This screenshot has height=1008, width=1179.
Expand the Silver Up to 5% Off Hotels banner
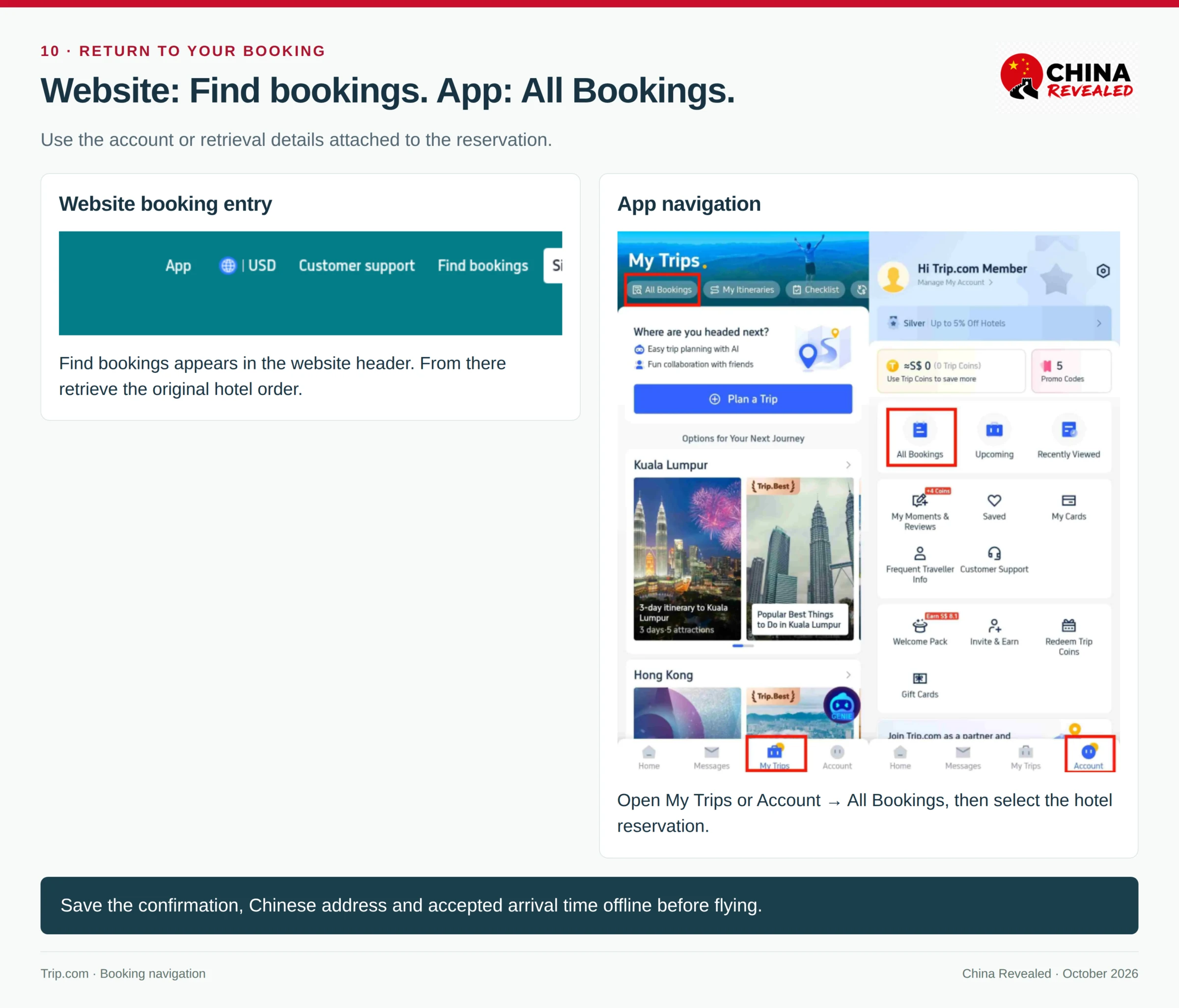click(x=993, y=323)
